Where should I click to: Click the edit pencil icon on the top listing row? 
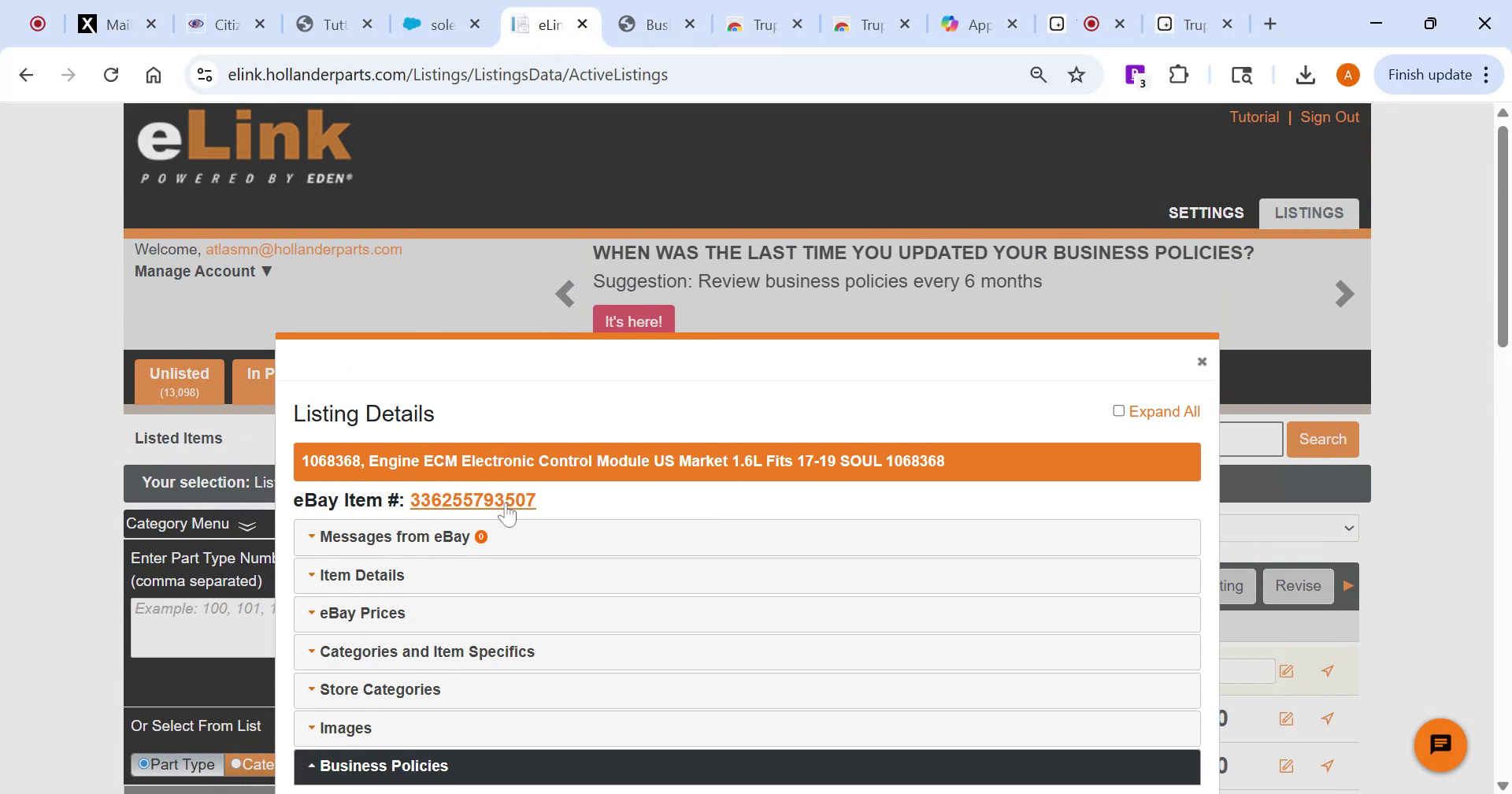coord(1287,670)
